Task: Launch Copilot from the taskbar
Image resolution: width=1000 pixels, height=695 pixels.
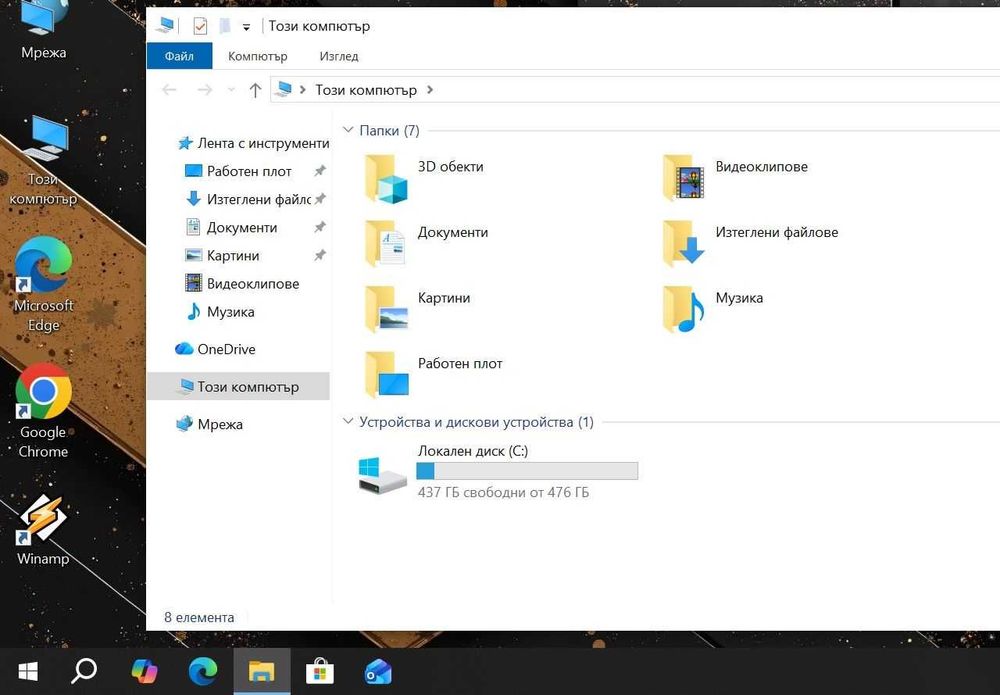Action: [x=144, y=671]
